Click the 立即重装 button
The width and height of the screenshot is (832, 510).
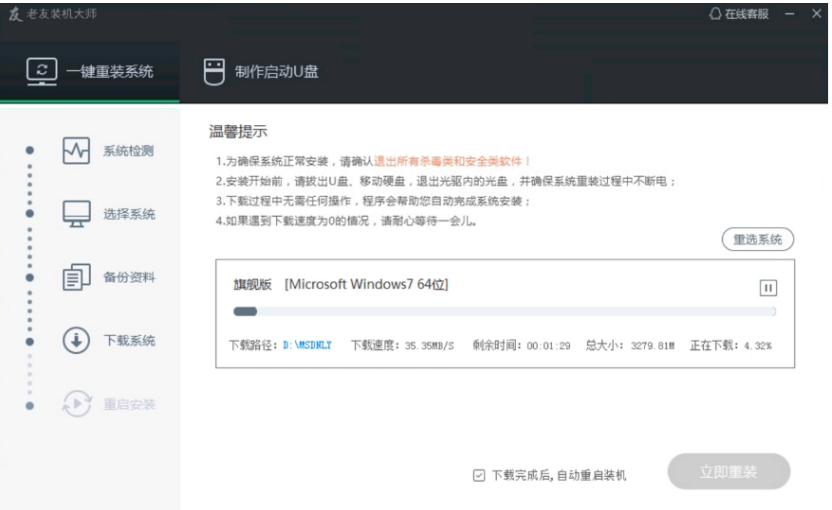pyautogui.click(x=729, y=471)
